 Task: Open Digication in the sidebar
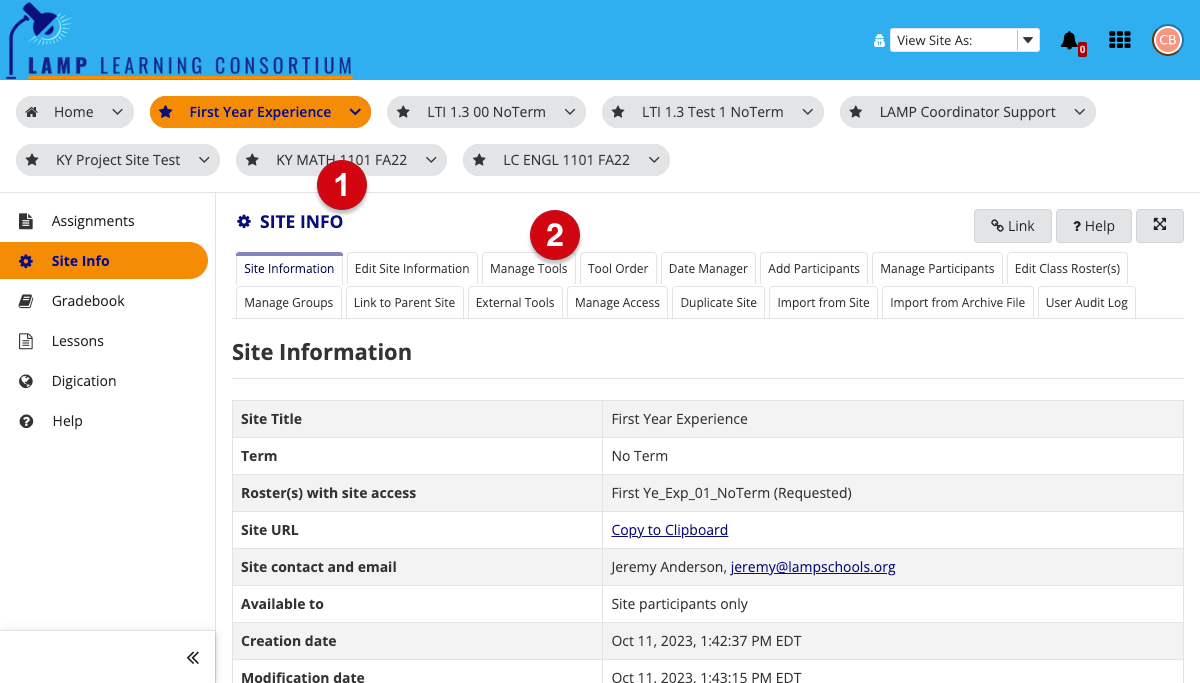(104, 381)
